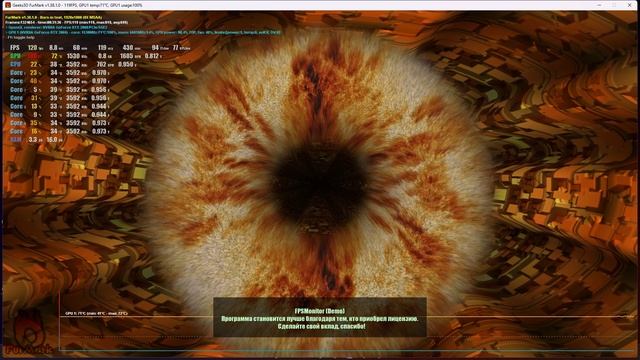Click the Core row showing 31 percent usage
Screen dimensions: 640x360
click(x=60, y=98)
